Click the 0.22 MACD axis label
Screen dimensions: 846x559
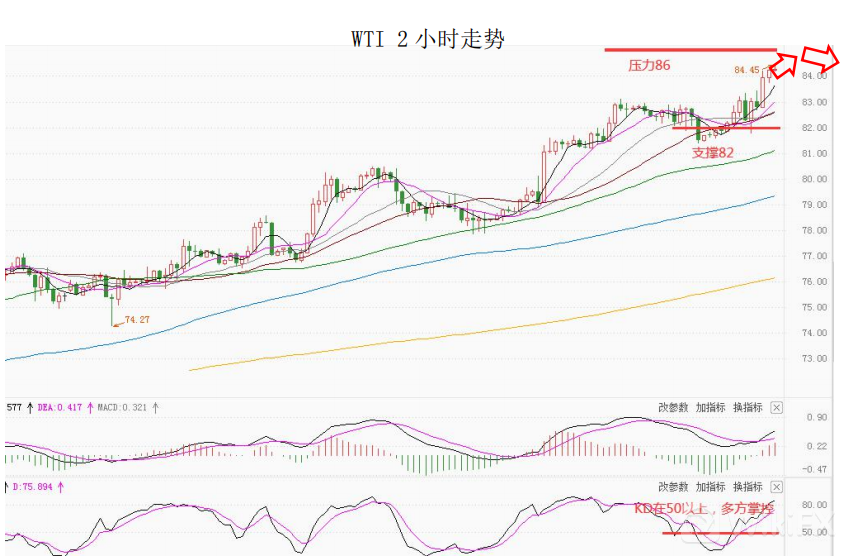coord(817,446)
